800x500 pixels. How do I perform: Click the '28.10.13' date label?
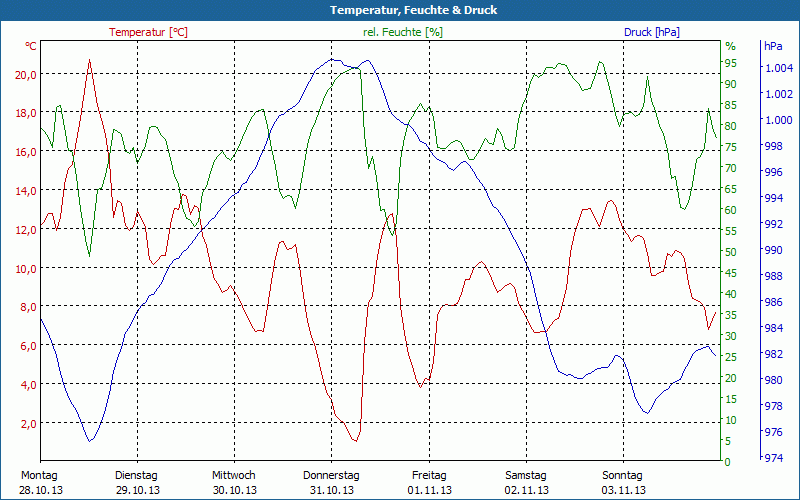[42, 490]
